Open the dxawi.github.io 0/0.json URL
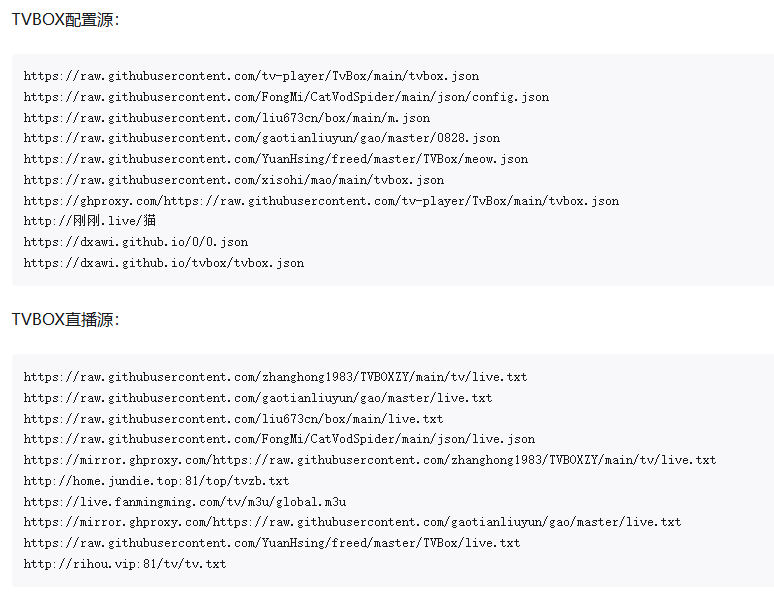This screenshot has width=774, height=595. point(136,242)
